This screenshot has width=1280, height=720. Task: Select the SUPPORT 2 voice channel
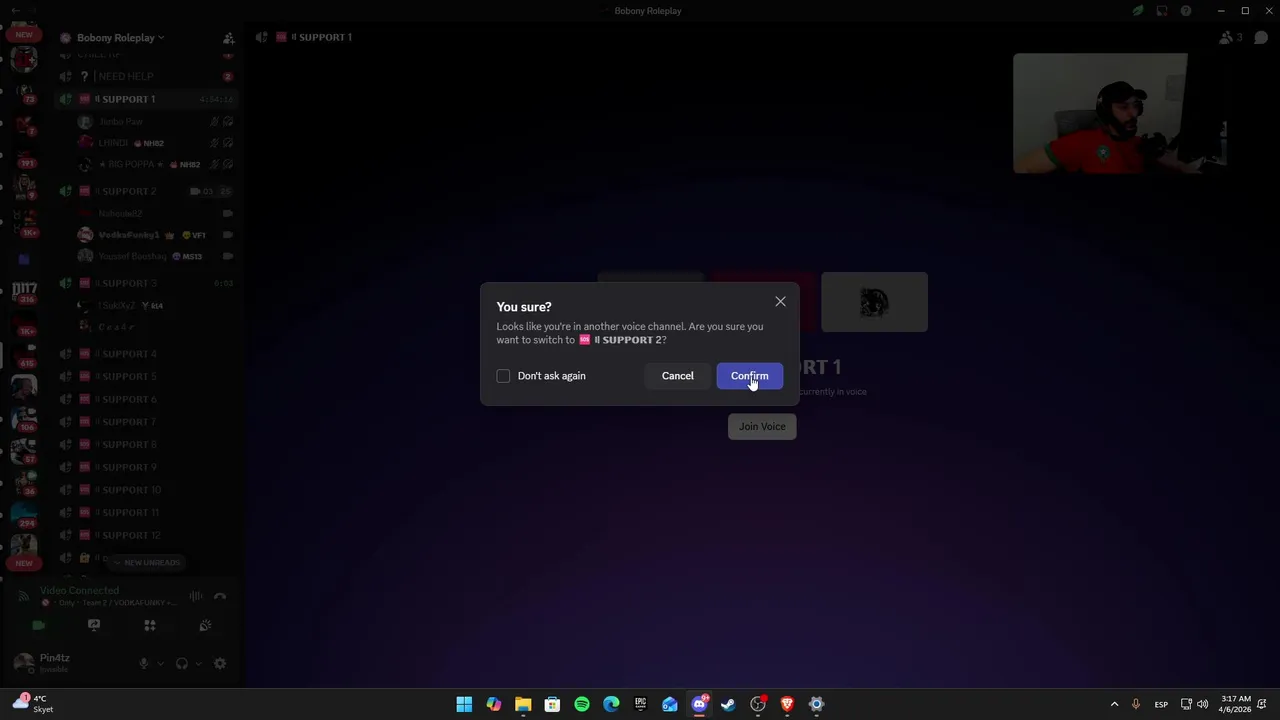146,191
